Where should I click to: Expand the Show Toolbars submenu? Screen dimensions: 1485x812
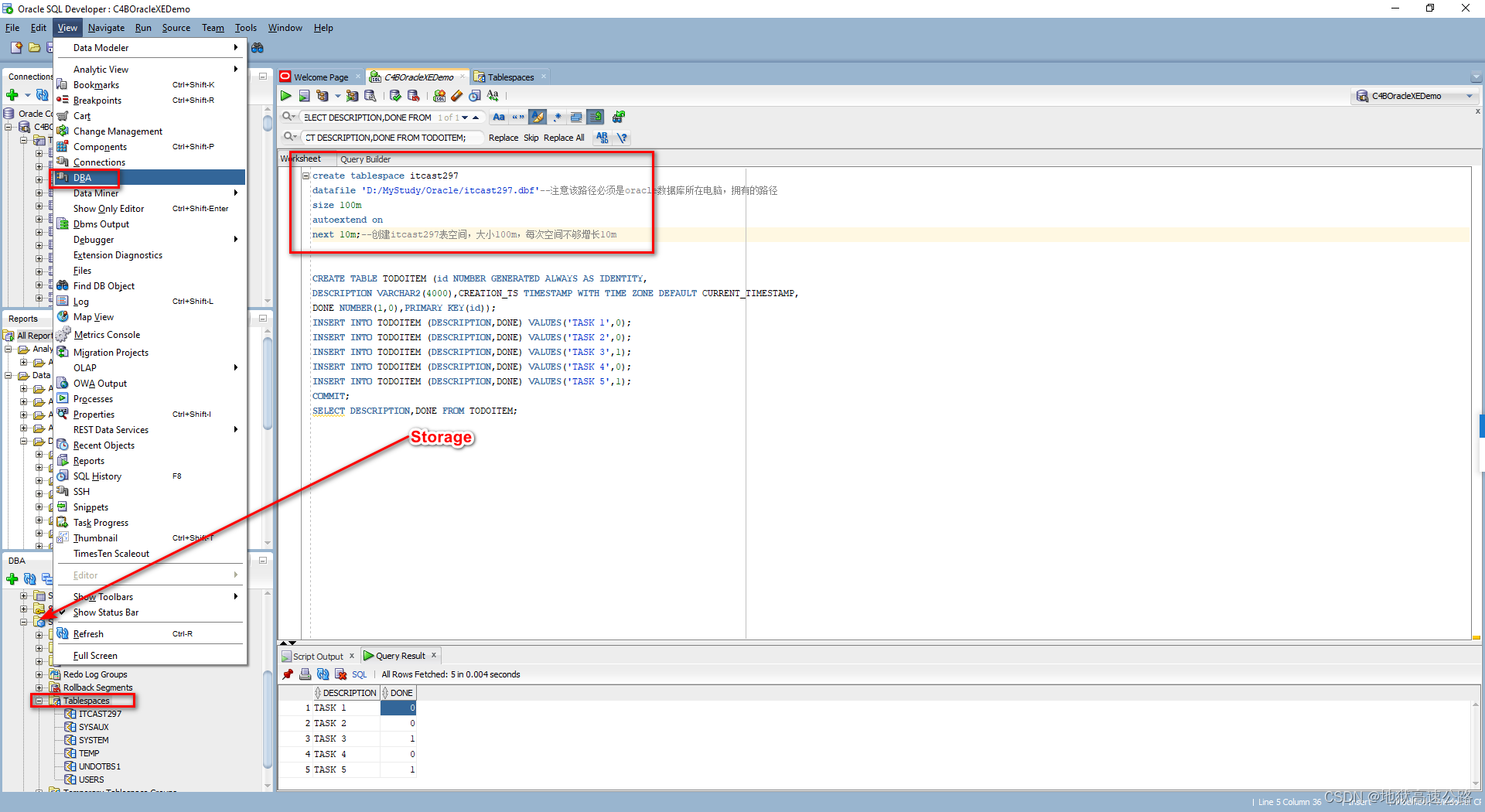[149, 597]
